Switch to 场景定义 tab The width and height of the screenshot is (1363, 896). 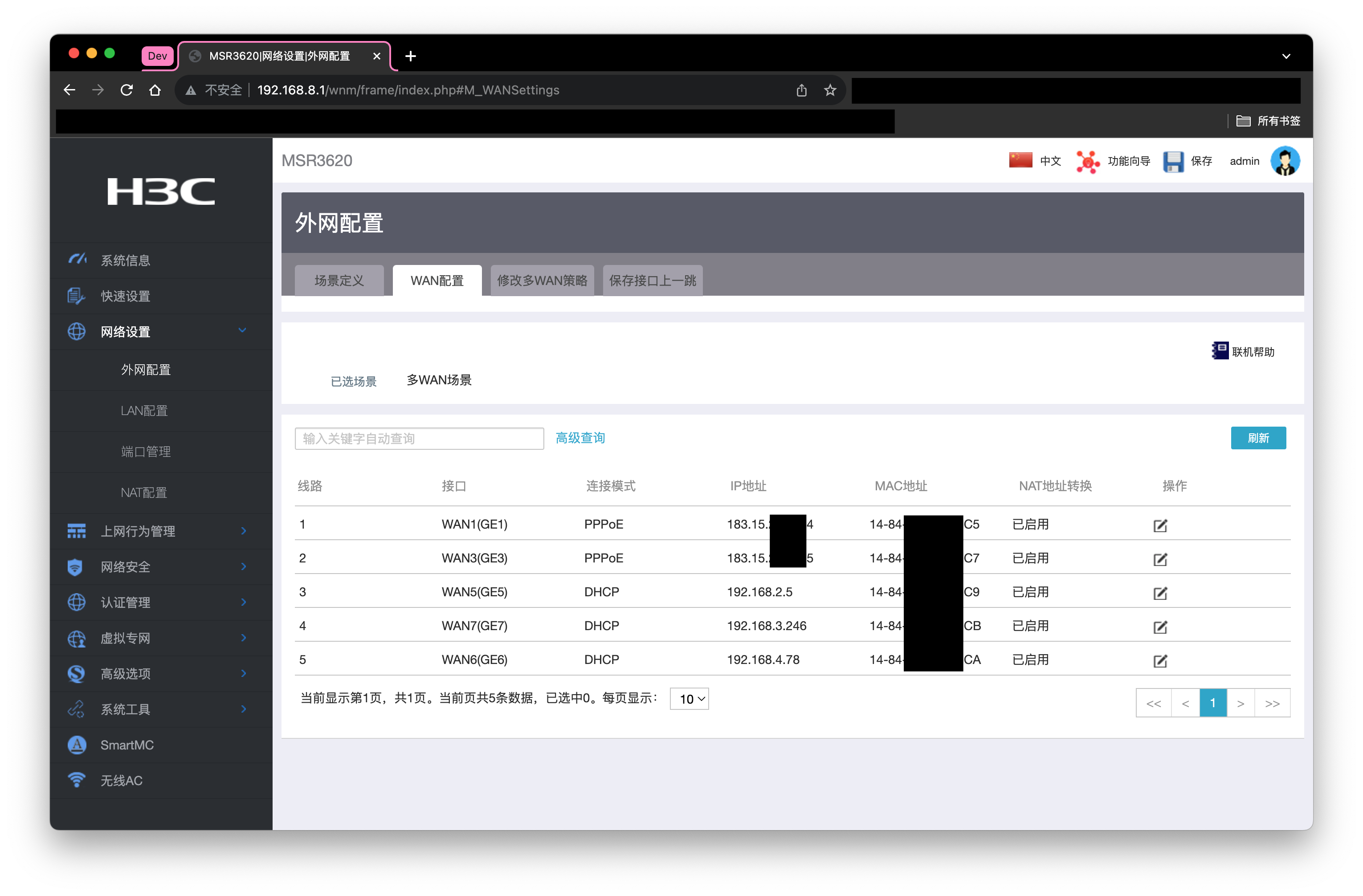pos(339,281)
